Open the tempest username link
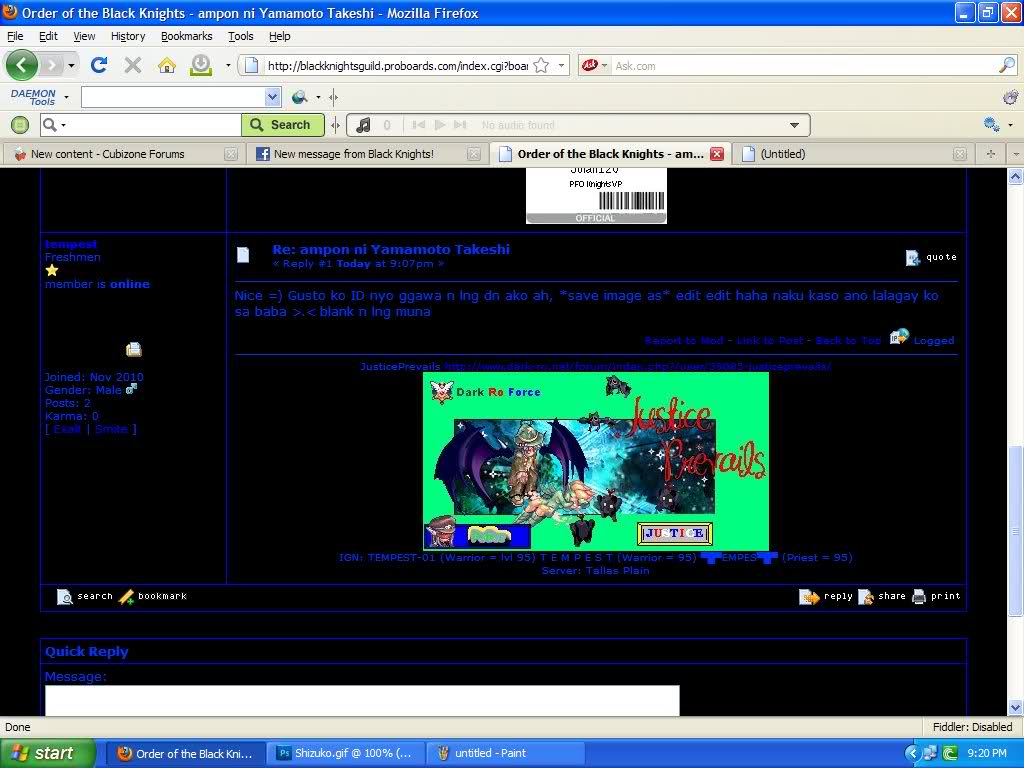1024x768 pixels. click(x=71, y=244)
